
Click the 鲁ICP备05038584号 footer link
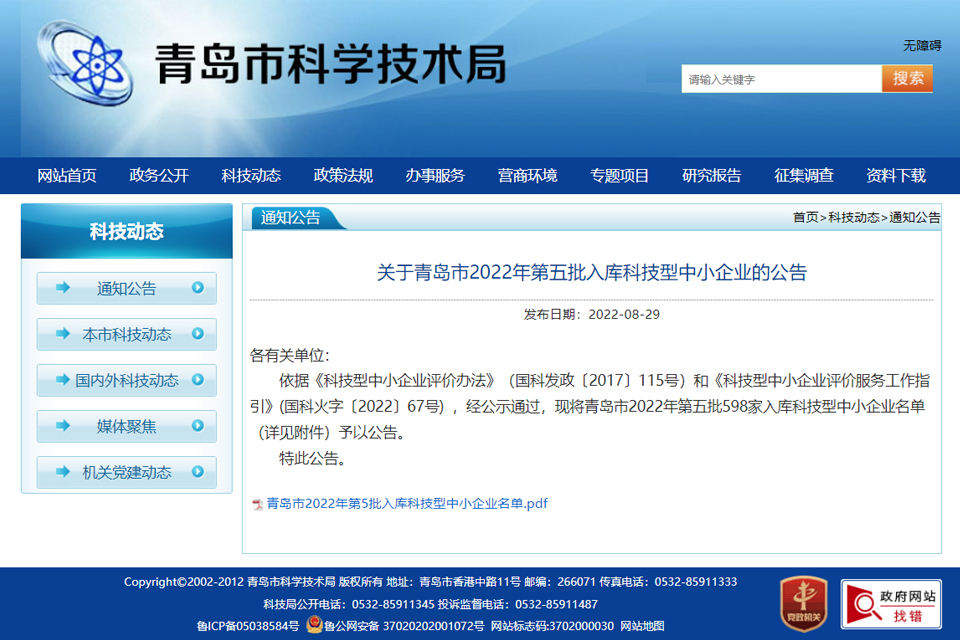tap(247, 626)
